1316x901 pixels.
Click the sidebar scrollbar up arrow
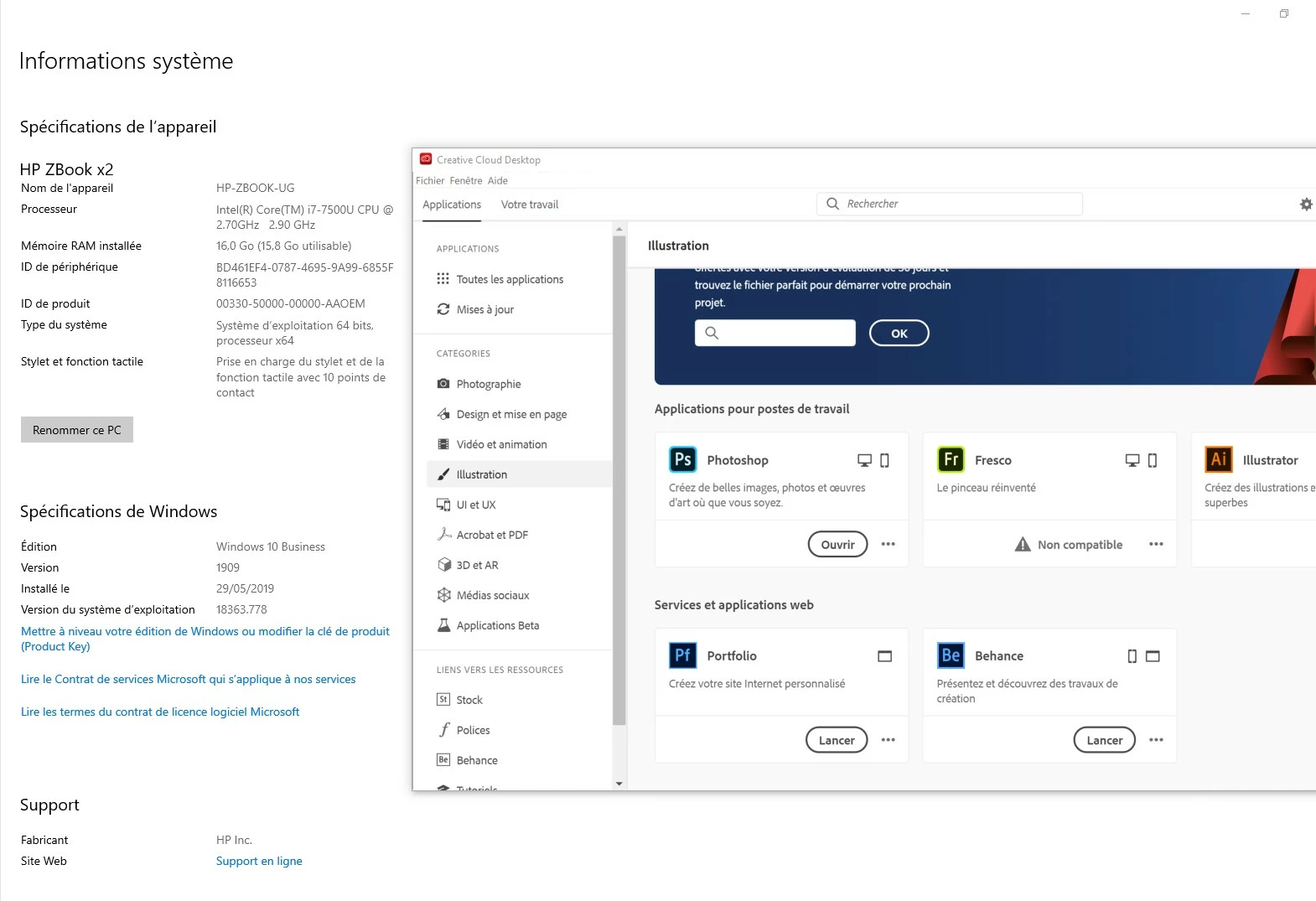619,229
